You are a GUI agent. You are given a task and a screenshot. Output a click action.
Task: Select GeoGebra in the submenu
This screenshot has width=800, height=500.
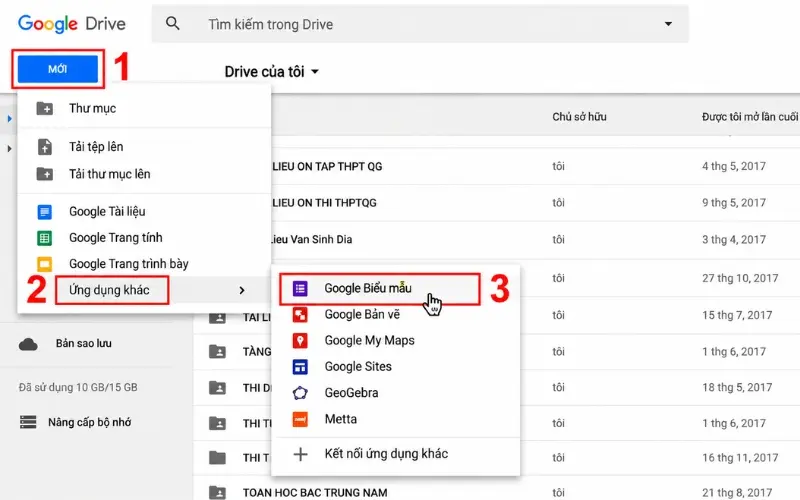pos(395,393)
